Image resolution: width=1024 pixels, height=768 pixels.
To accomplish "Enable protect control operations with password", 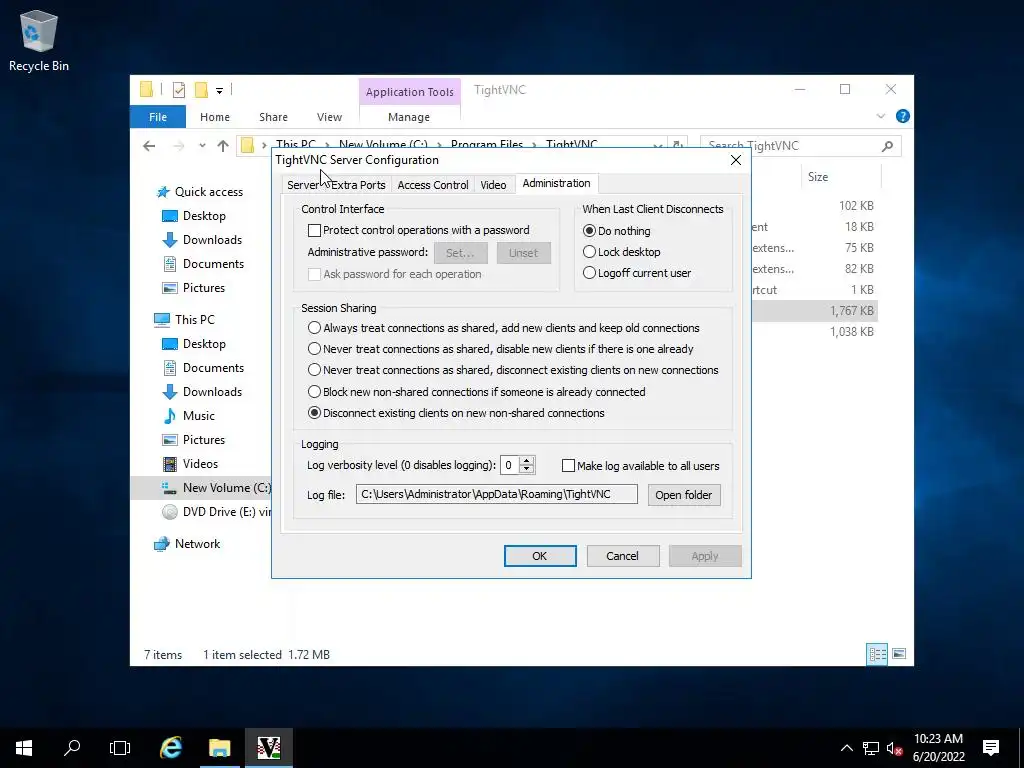I will point(314,230).
